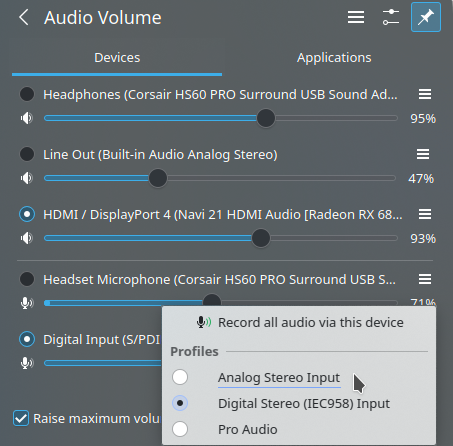Click the Headphones (Corsair HS60 PRO) device name
The image size is (453, 446).
[220, 95]
